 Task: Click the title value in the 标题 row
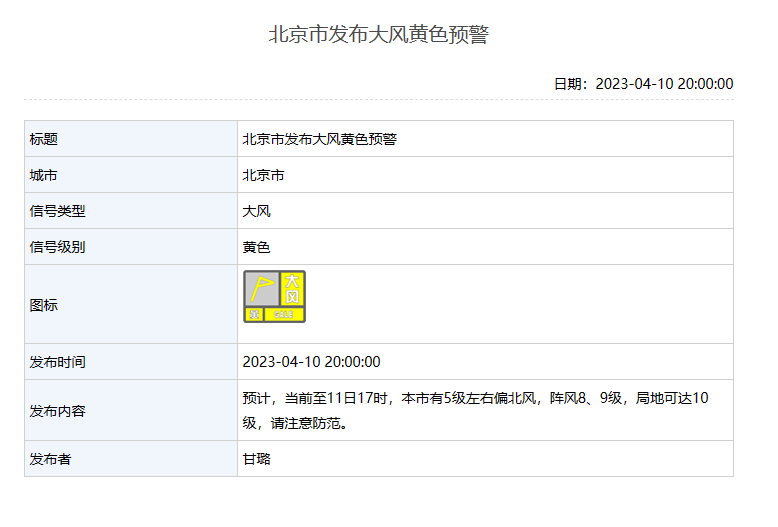pyautogui.click(x=319, y=139)
